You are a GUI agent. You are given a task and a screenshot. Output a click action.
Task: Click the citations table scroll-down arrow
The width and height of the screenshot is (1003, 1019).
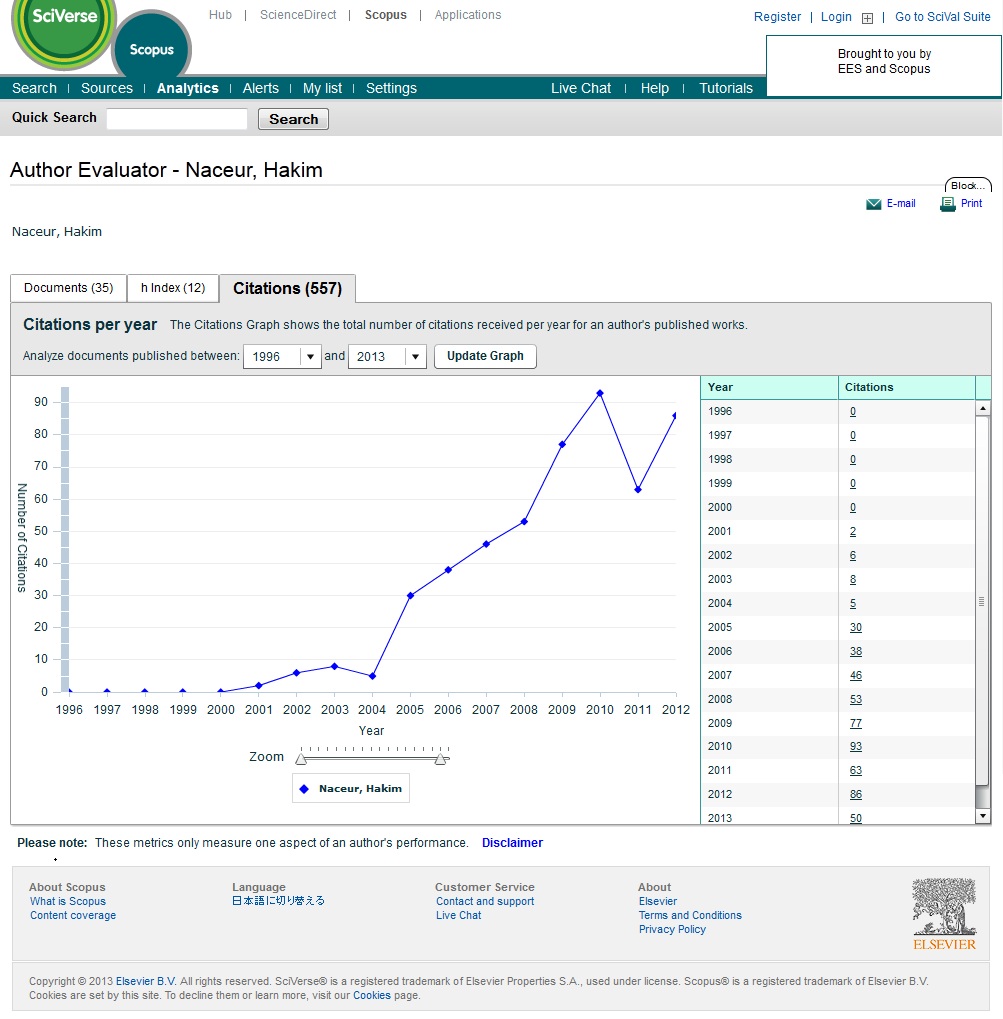(983, 816)
